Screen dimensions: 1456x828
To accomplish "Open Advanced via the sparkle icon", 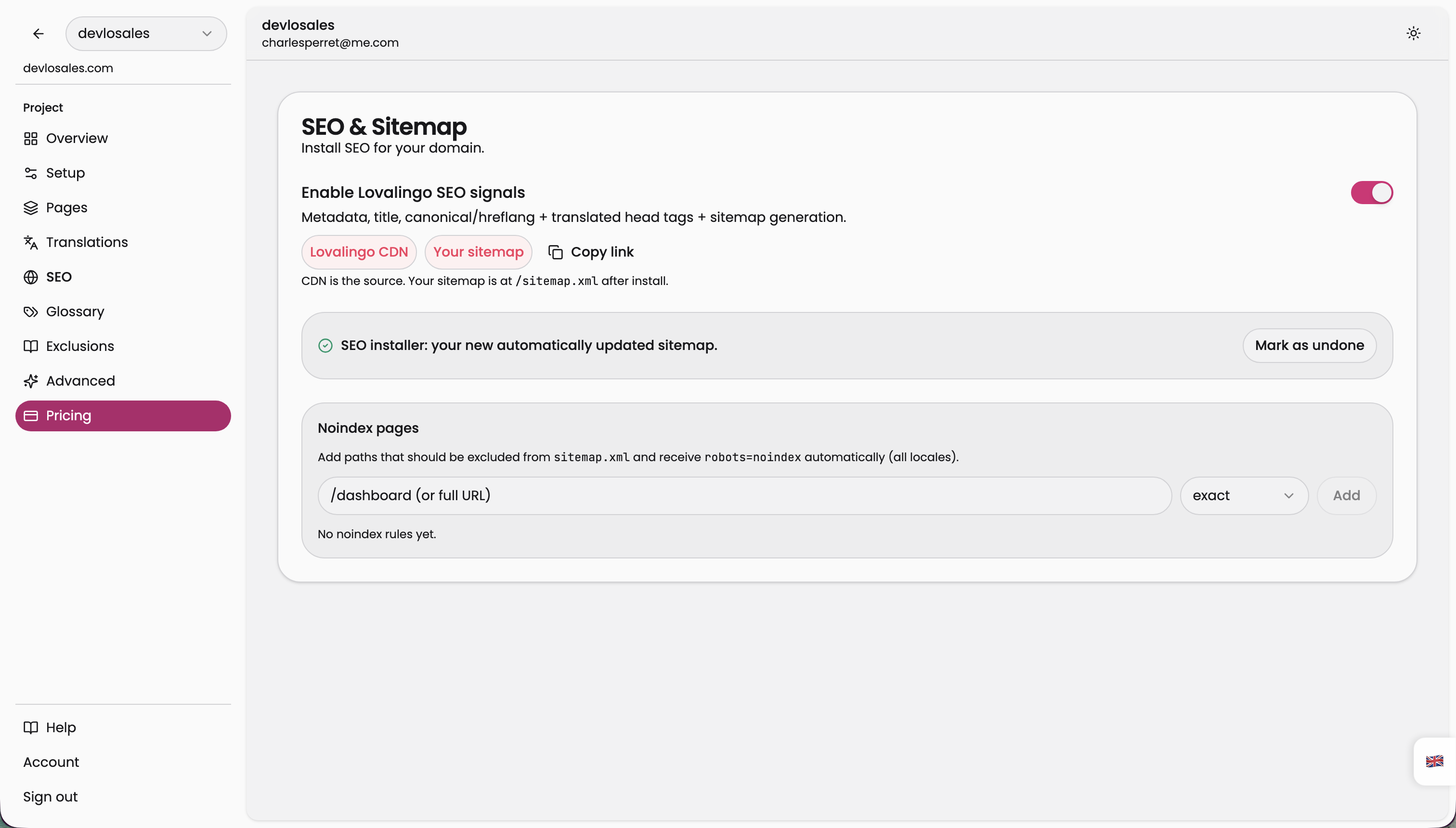I will coord(31,380).
